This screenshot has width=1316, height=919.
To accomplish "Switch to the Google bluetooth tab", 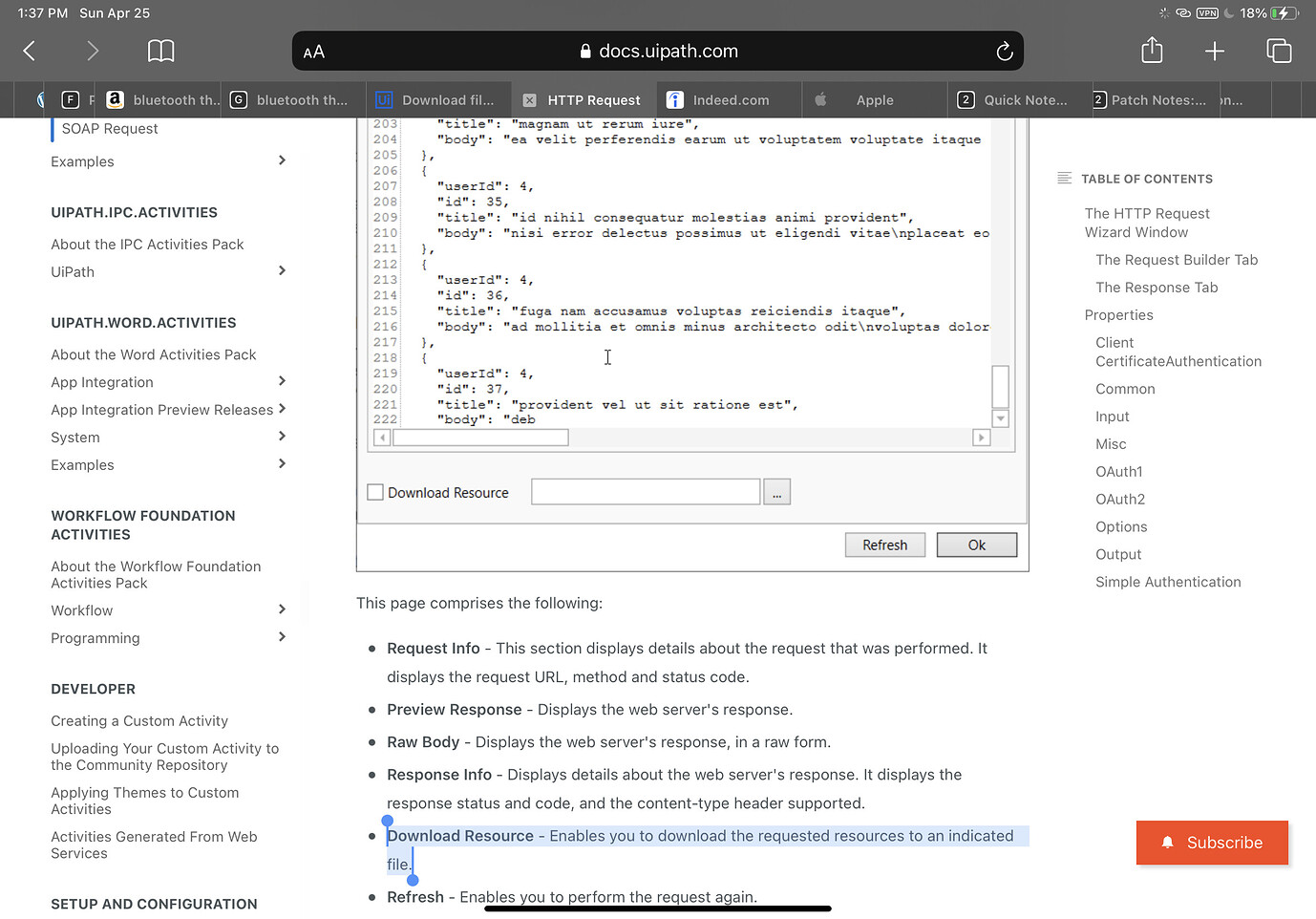I will [x=295, y=100].
